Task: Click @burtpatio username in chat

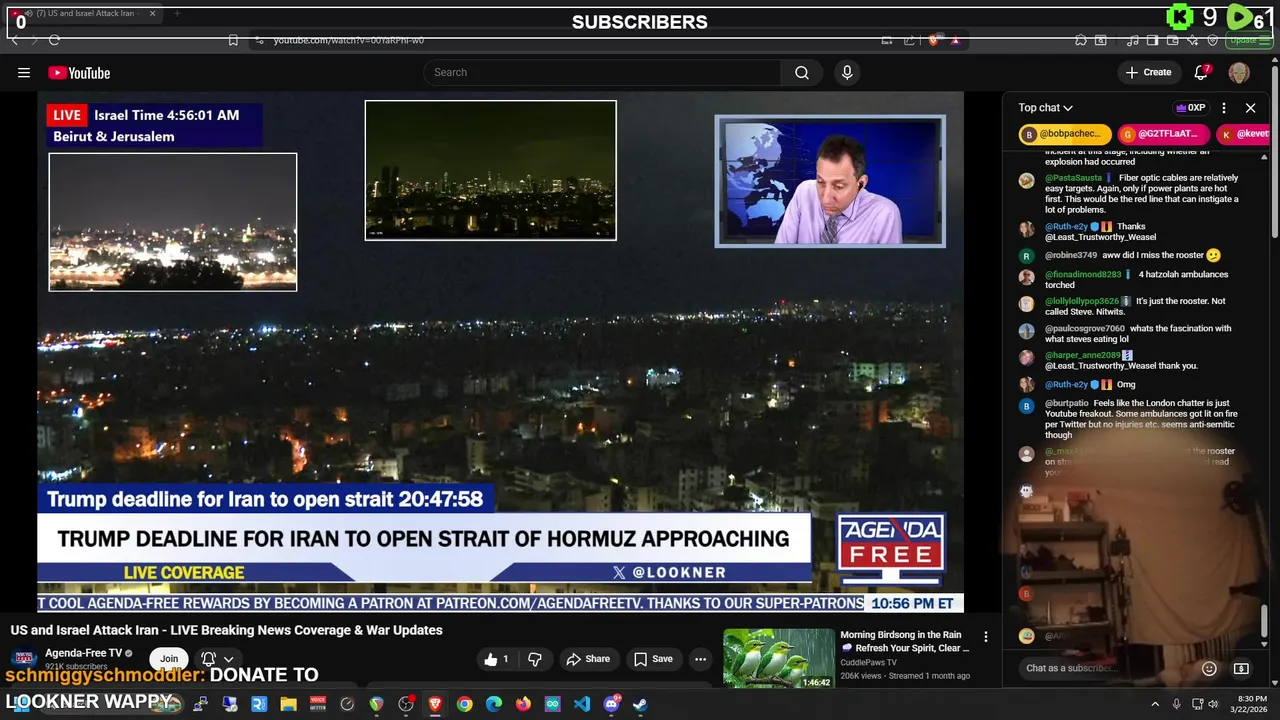Action: (x=1067, y=403)
